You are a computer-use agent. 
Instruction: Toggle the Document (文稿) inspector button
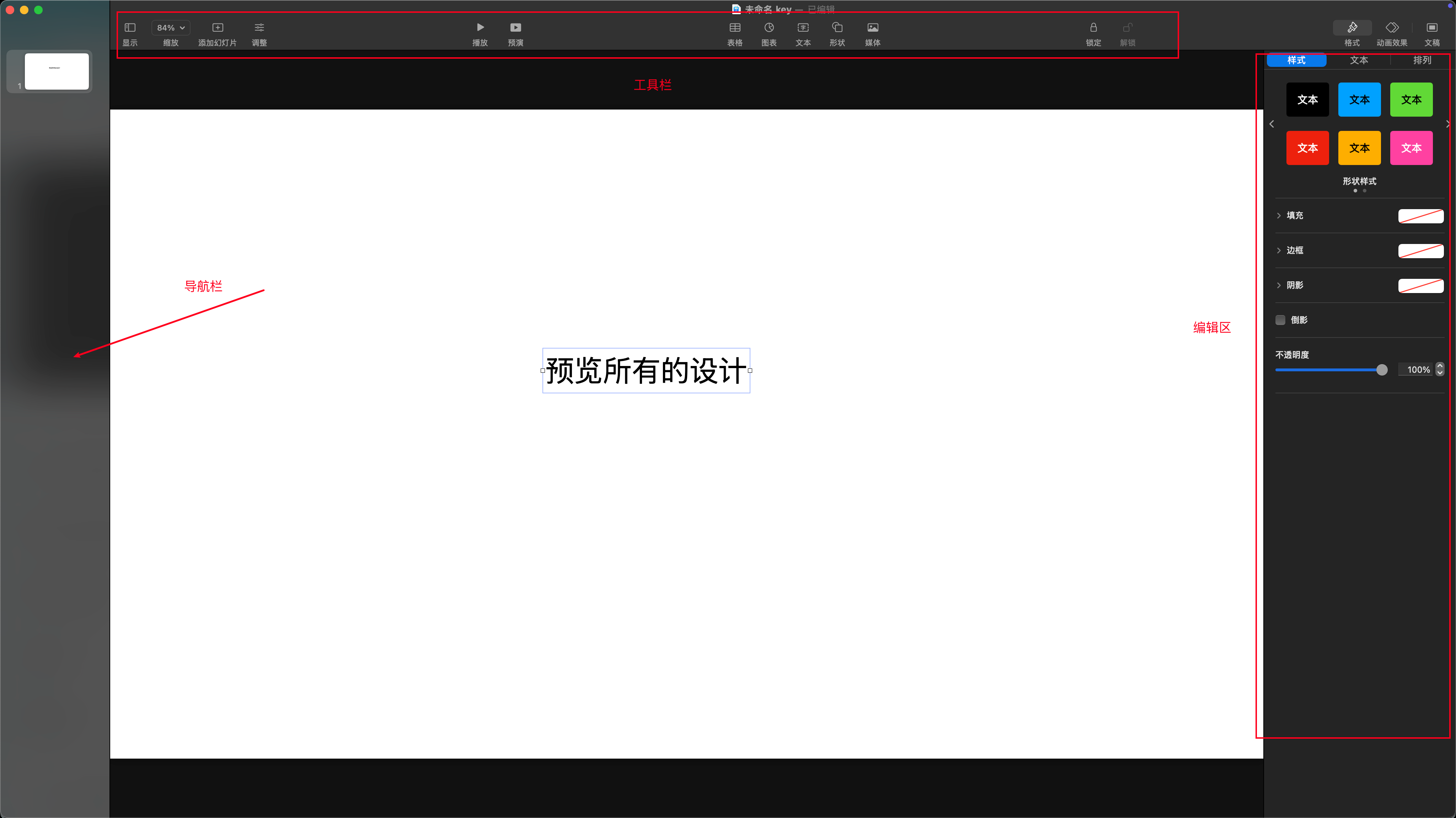point(1432,28)
